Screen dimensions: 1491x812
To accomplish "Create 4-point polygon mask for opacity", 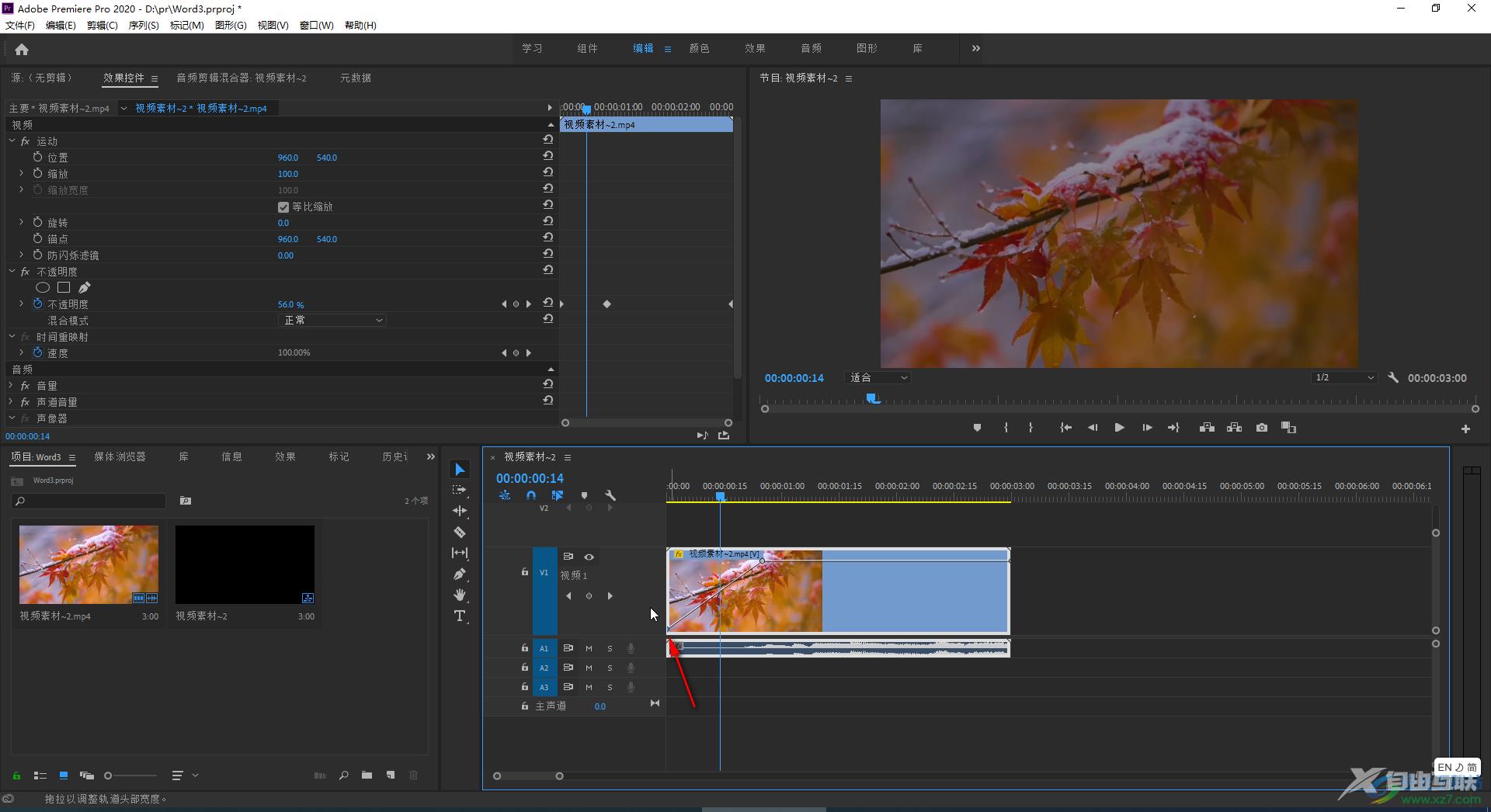I will pos(64,287).
